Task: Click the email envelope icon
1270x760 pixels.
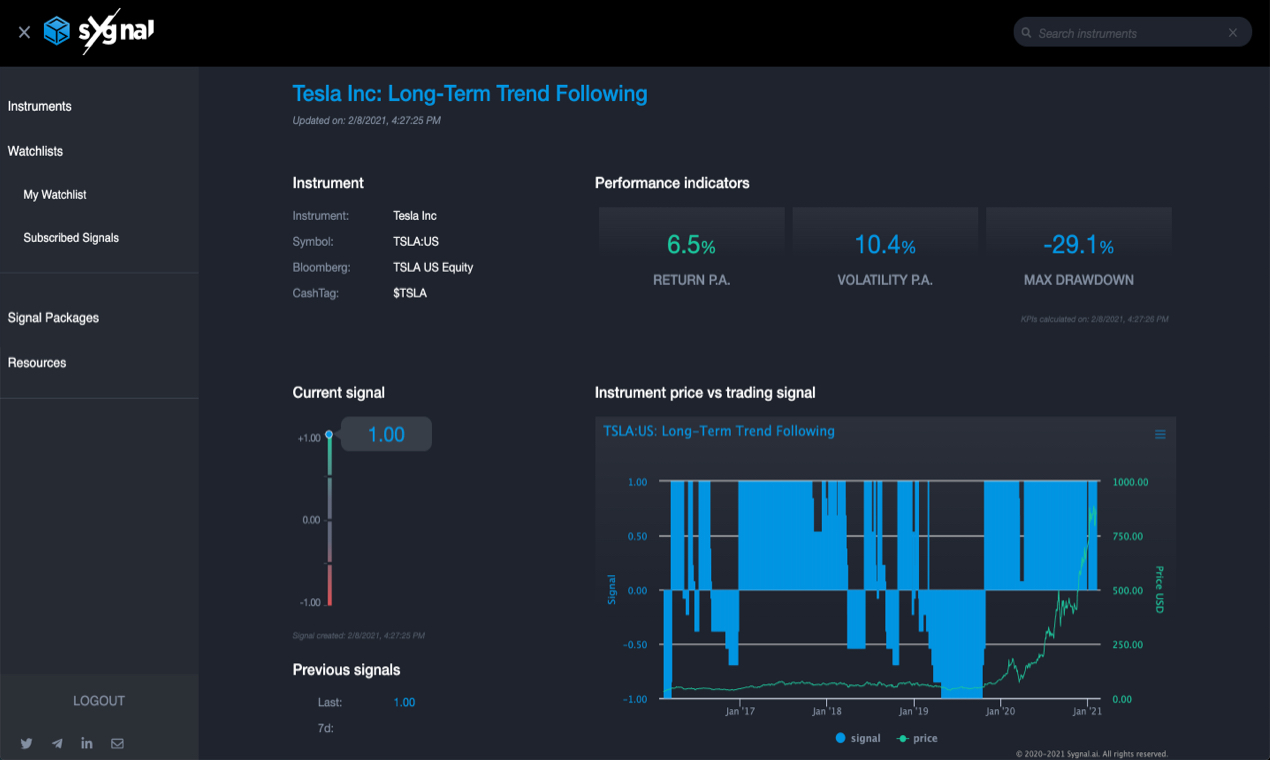Action: [x=117, y=743]
